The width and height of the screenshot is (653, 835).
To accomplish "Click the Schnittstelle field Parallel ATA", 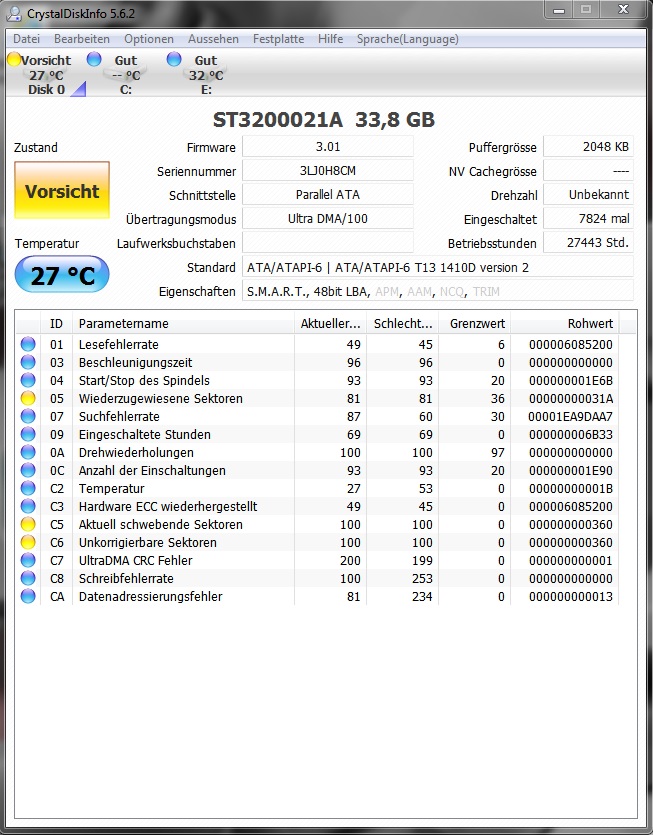I will [328, 194].
